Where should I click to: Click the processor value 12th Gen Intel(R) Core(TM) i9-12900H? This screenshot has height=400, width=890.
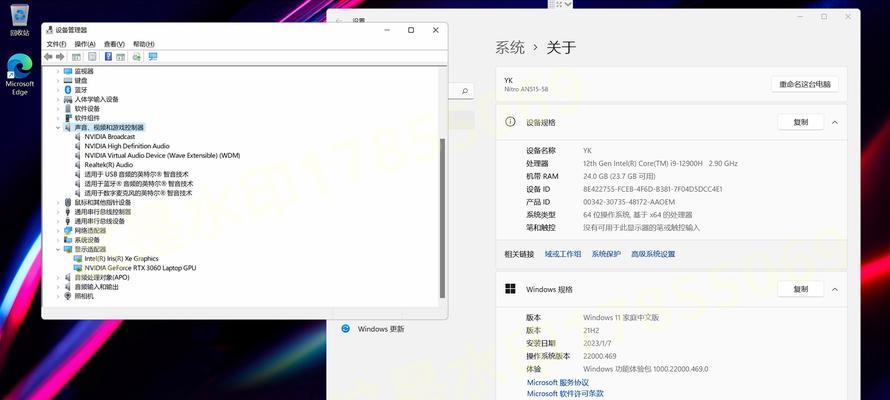[643, 163]
